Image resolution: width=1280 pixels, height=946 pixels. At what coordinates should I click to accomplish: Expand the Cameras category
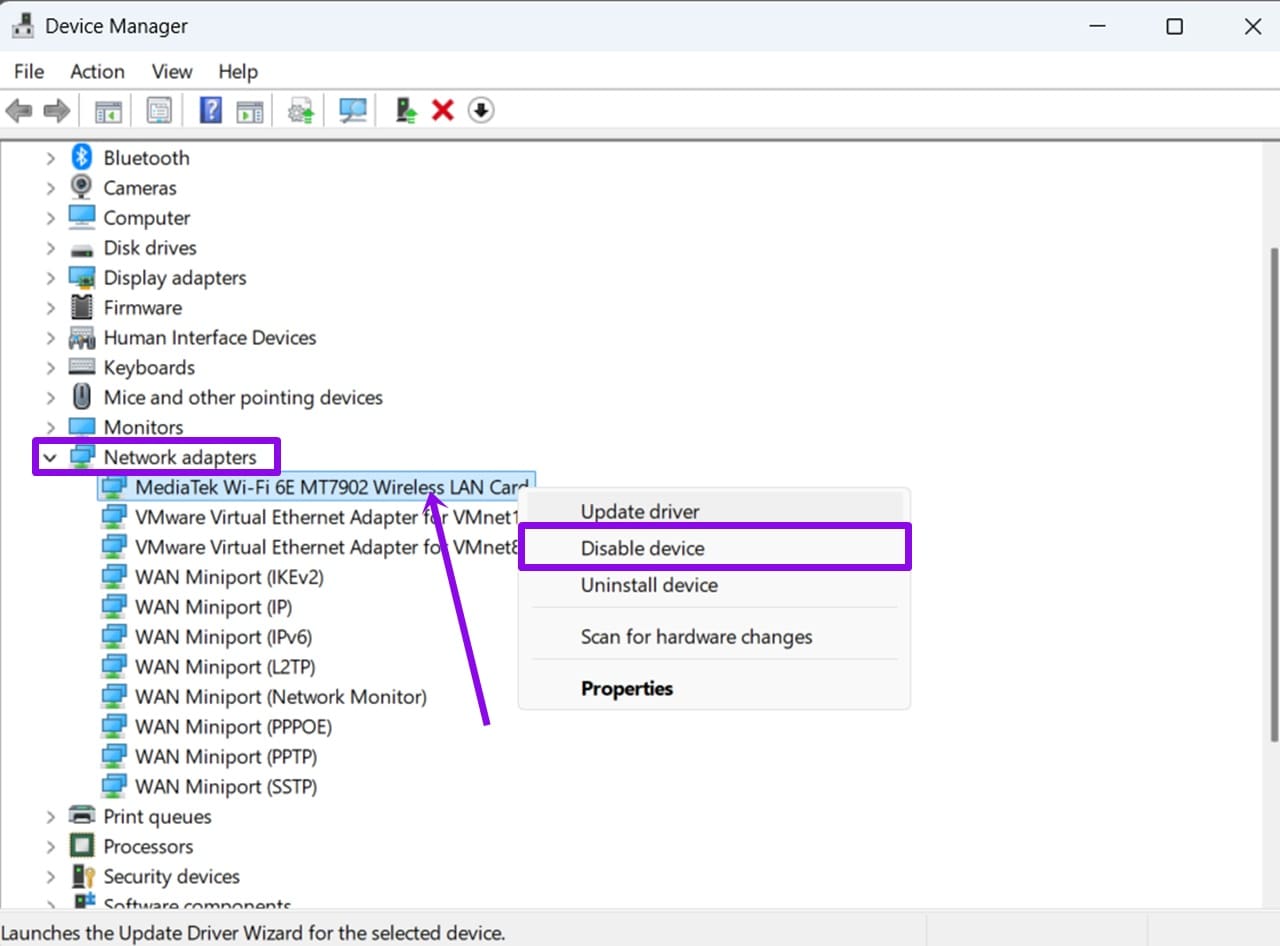point(50,188)
